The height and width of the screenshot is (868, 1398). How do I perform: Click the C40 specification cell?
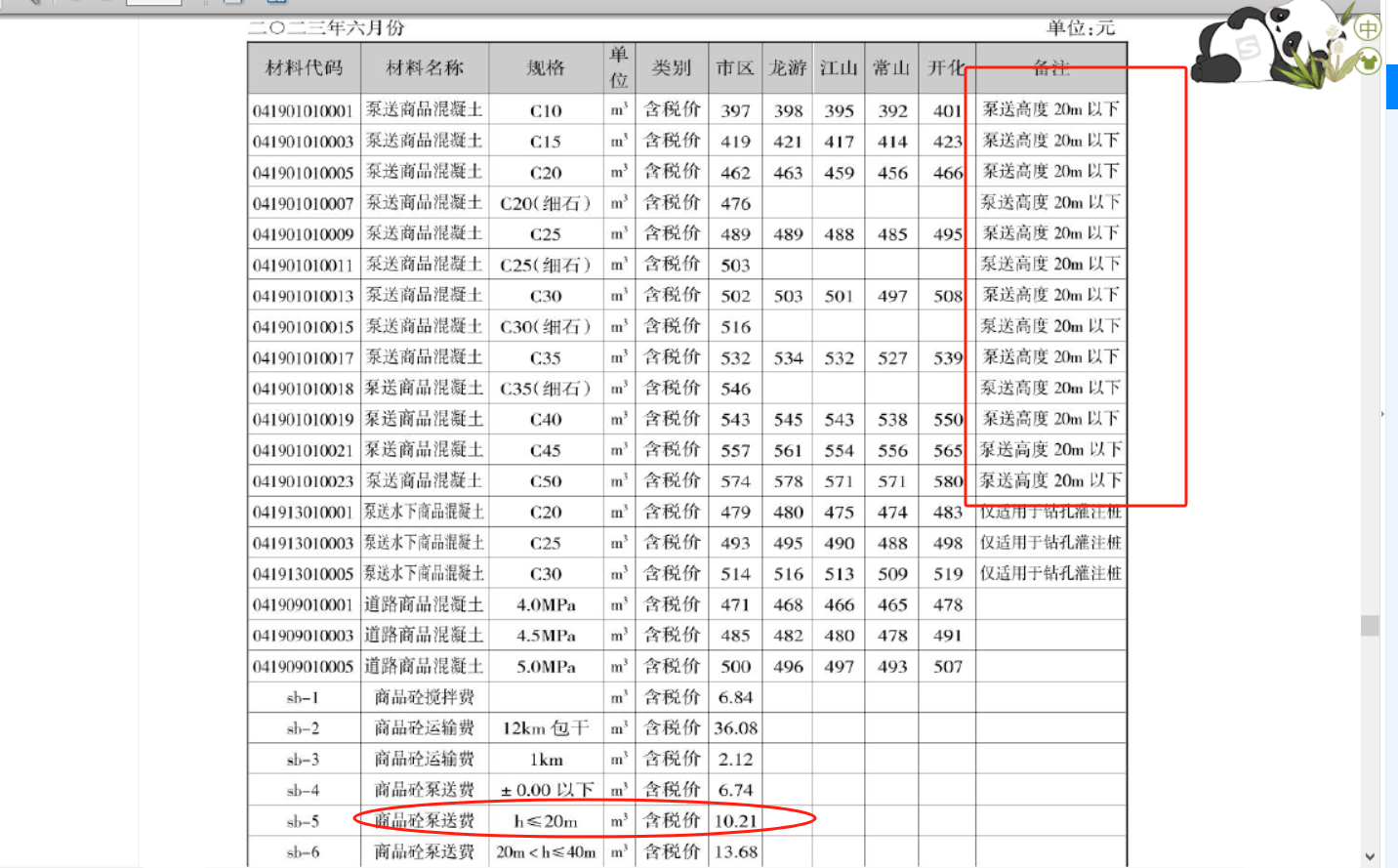(546, 420)
